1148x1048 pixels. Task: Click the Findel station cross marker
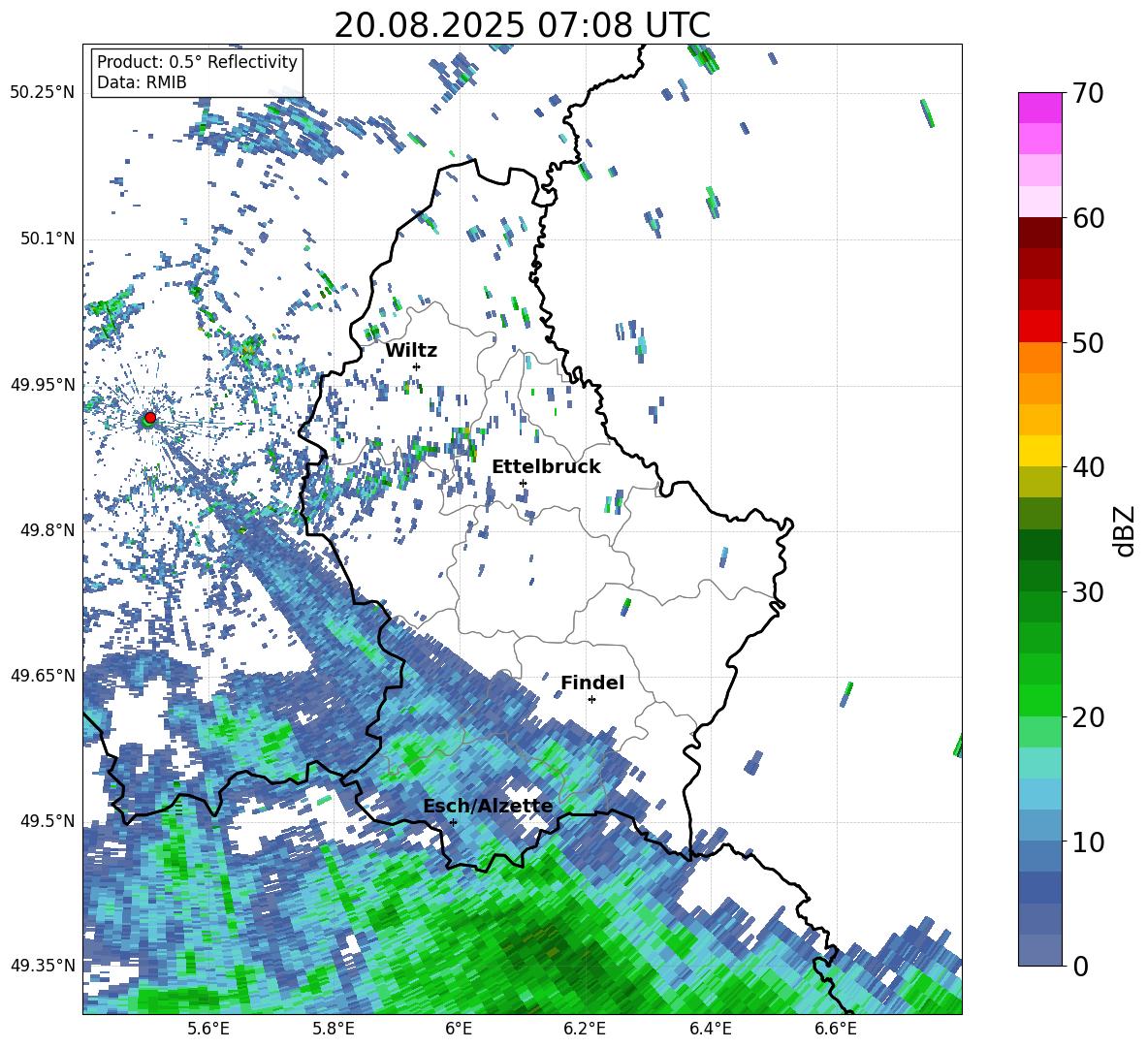[591, 700]
